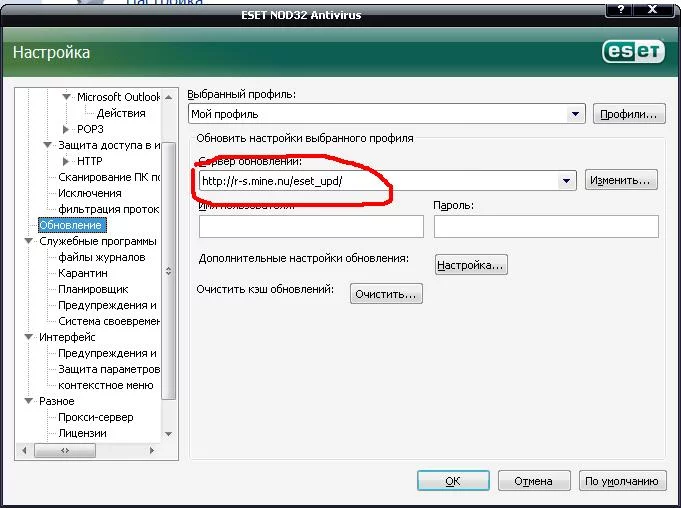The width and height of the screenshot is (681, 508).
Task: Collapse the Интерфейс node arrow
Action: coord(29,337)
